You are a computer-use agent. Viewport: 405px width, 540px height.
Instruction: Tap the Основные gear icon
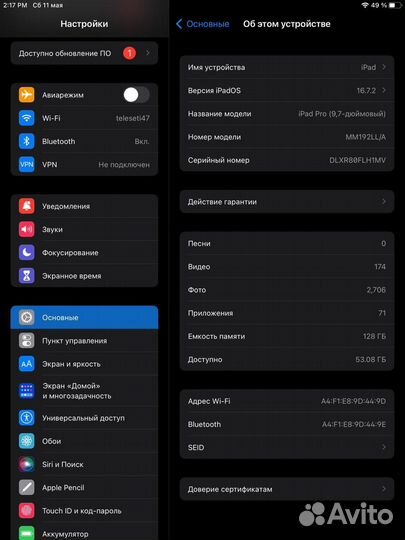tap(27, 317)
